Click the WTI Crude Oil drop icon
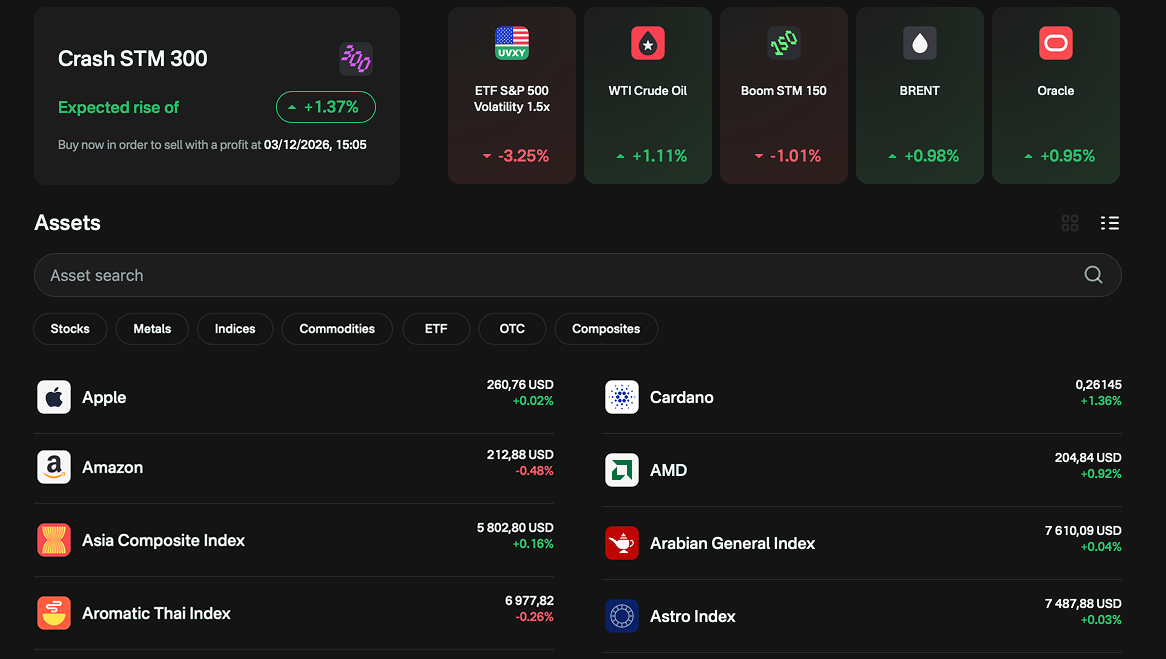This screenshot has height=659, width=1166. pos(648,43)
